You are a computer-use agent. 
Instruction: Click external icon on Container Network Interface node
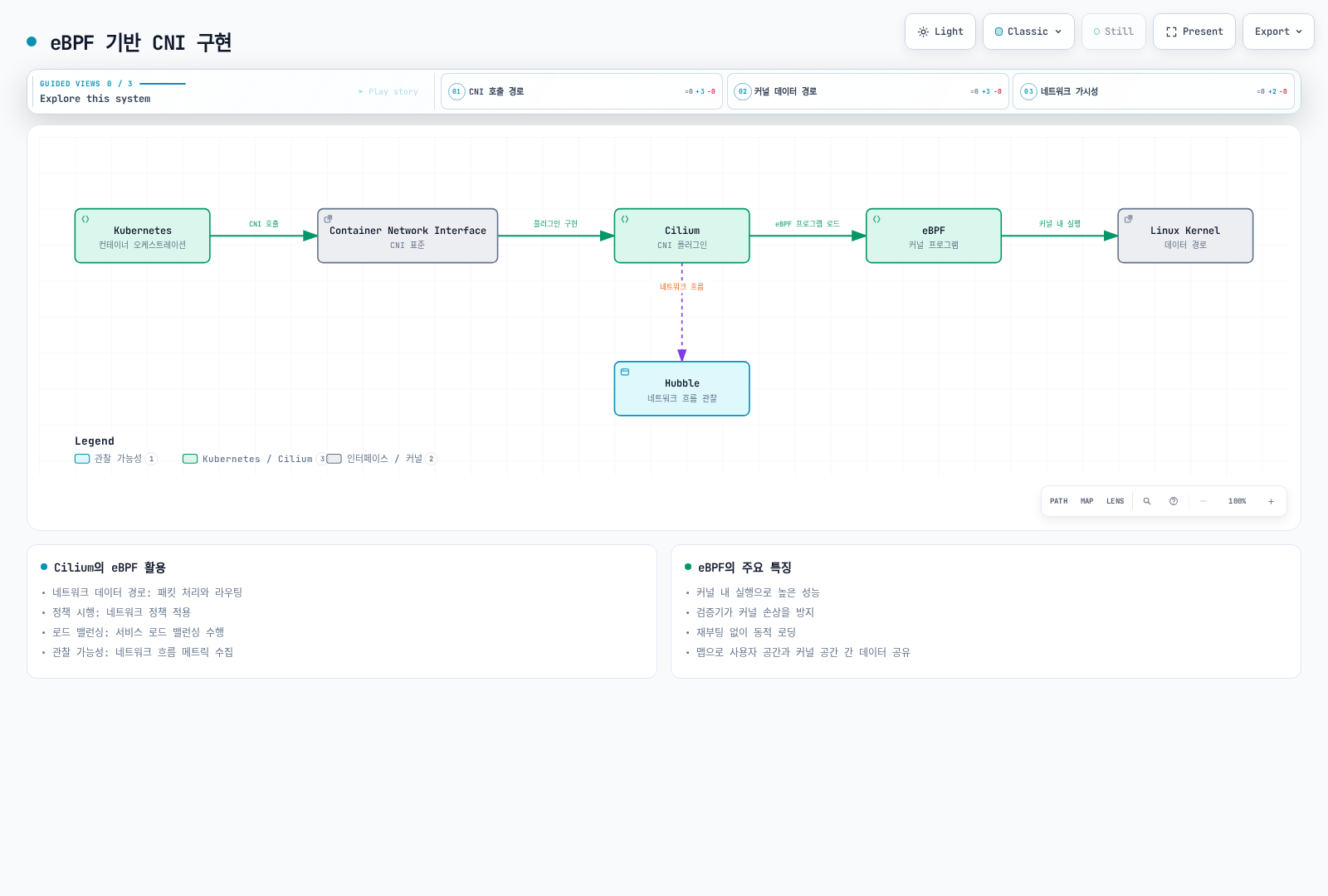tap(329, 219)
